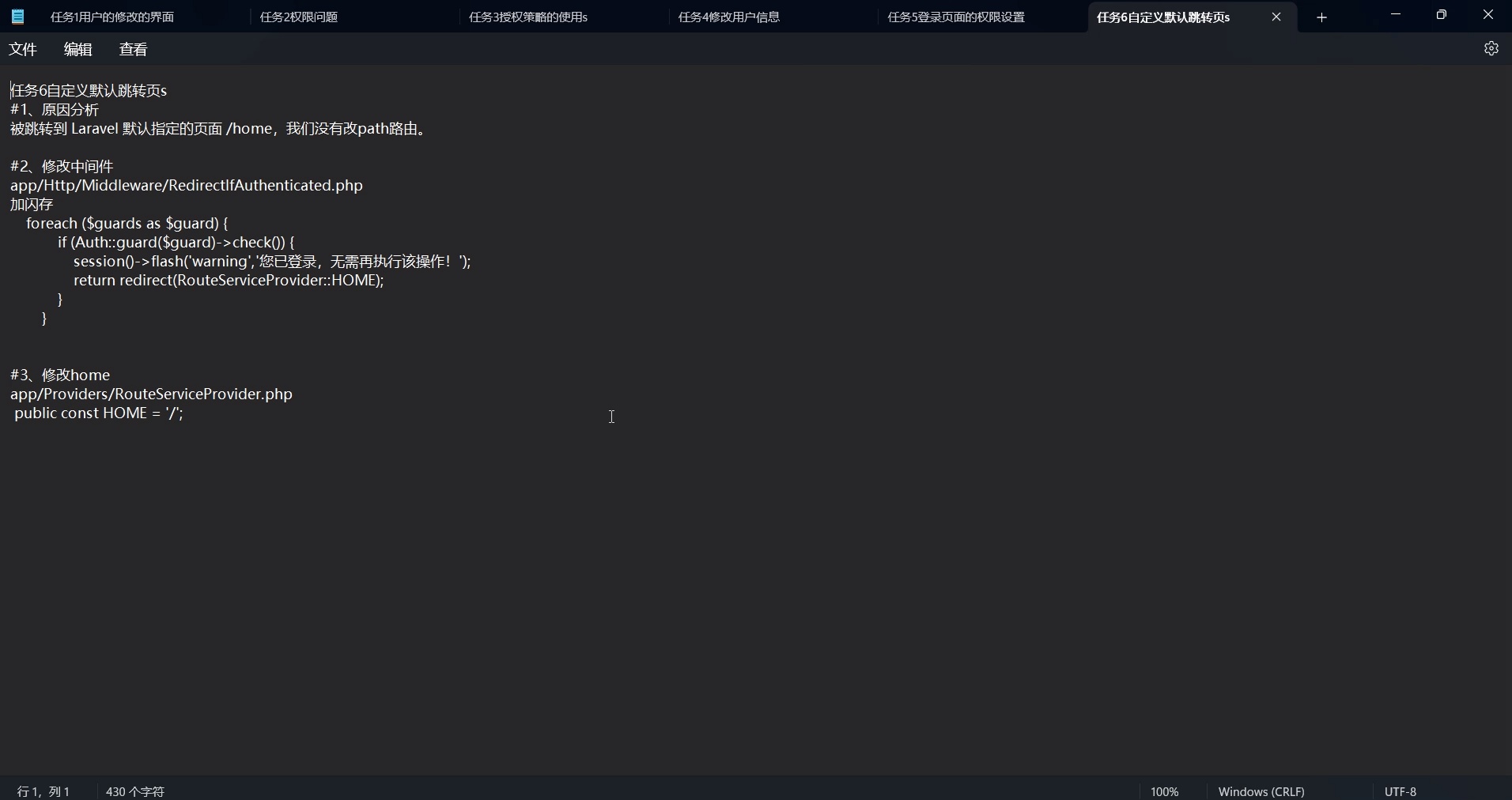Screen dimensions: 1512x800
Task: Click the line #1、原因分析
Action: tap(55, 109)
